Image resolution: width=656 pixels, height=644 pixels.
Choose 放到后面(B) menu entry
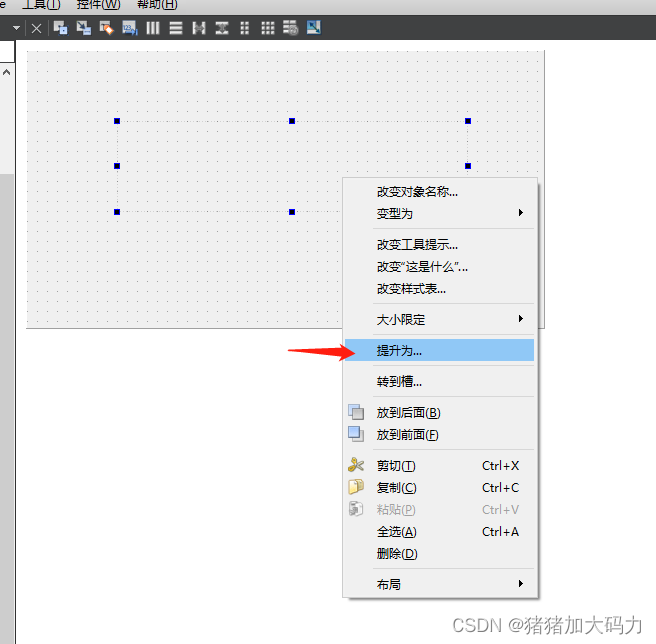pyautogui.click(x=439, y=413)
